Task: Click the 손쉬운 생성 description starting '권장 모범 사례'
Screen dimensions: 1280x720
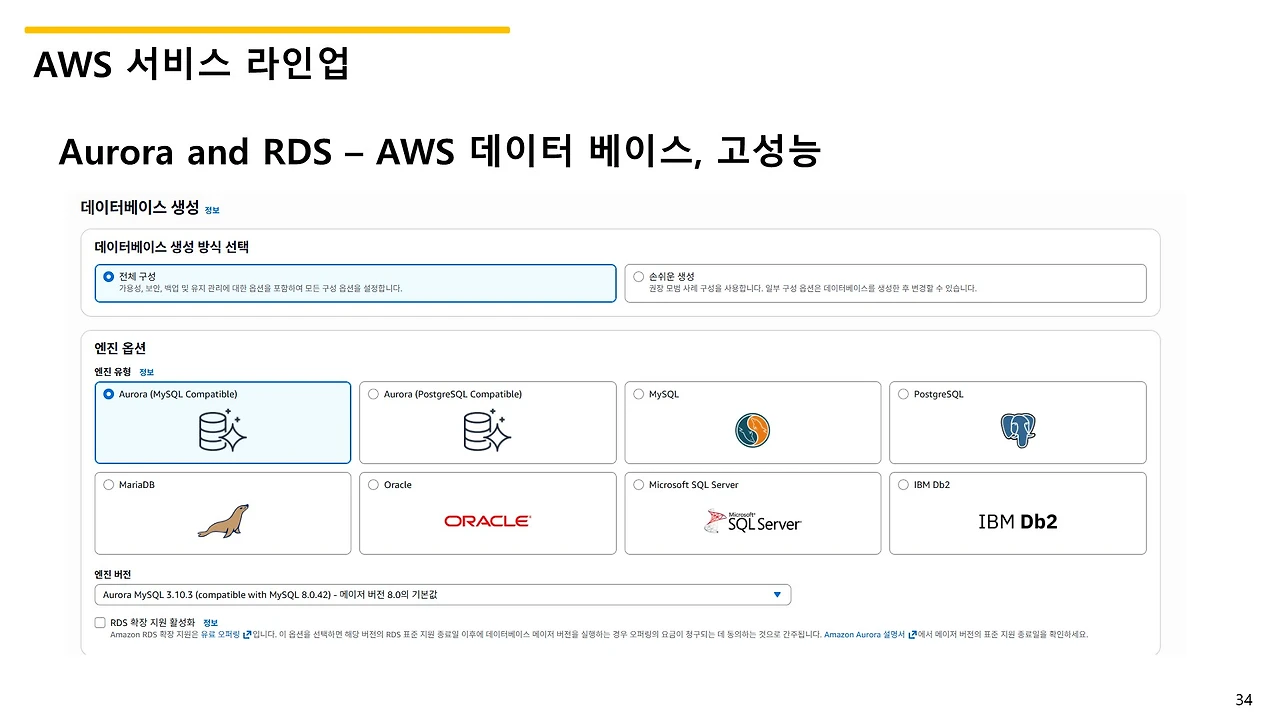Action: click(813, 288)
